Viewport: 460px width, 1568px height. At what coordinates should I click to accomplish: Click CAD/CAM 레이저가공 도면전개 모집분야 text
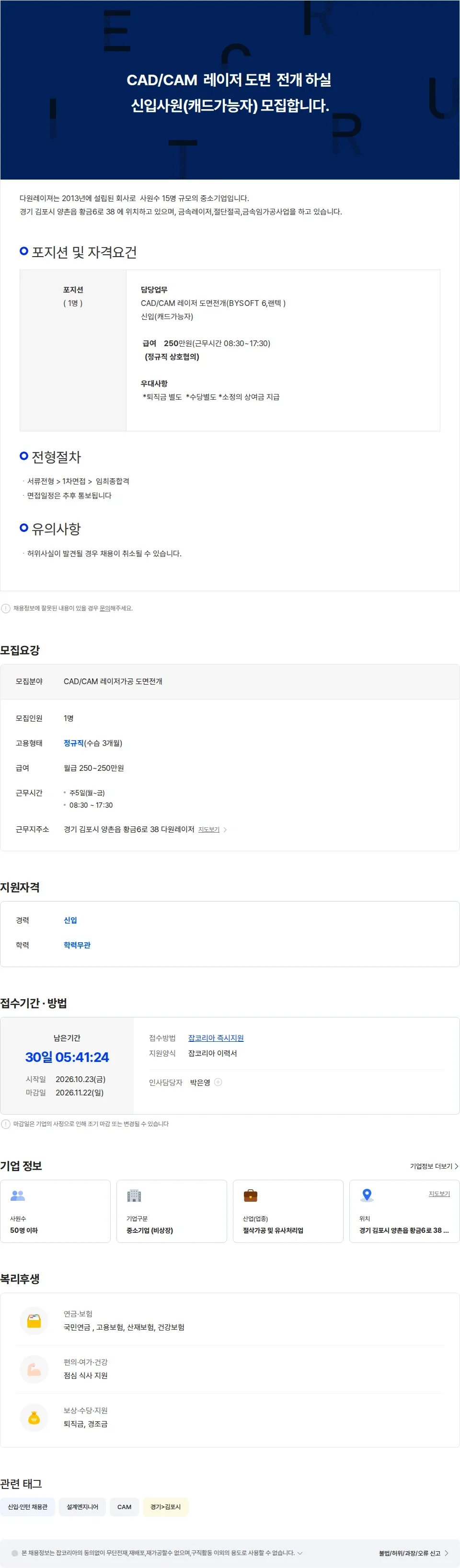click(113, 682)
